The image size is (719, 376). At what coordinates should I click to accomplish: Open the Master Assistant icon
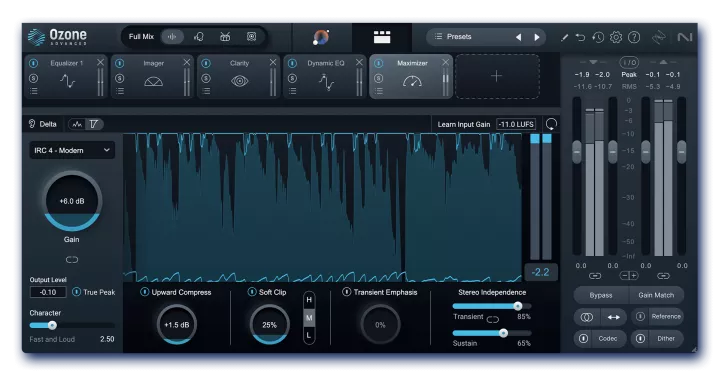click(x=321, y=37)
